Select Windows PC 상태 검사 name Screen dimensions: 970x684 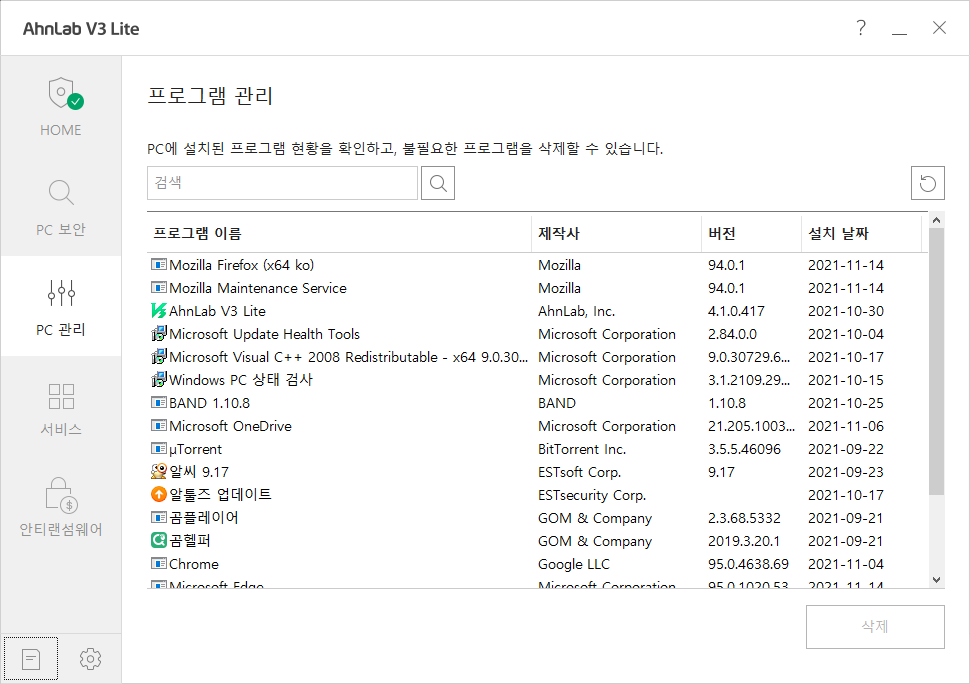[x=241, y=380]
